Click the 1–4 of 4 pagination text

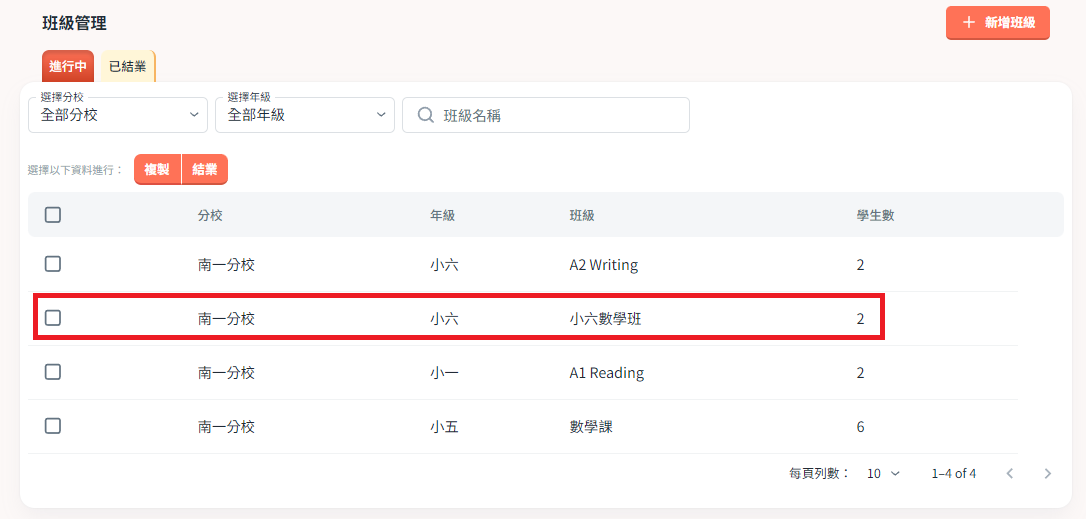point(954,474)
